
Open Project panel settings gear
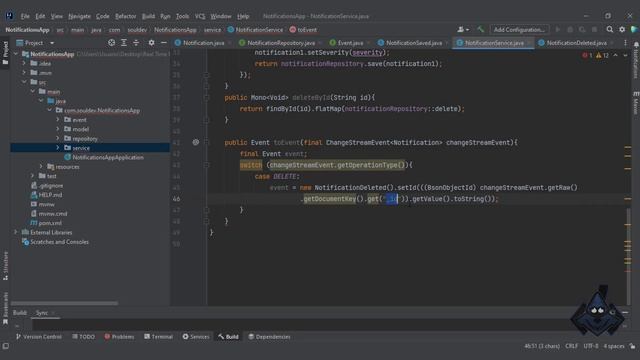tap(151, 42)
